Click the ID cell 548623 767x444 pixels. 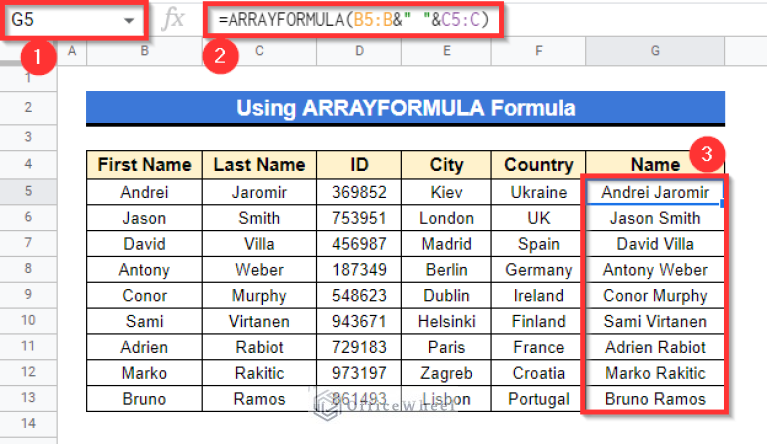(x=359, y=296)
